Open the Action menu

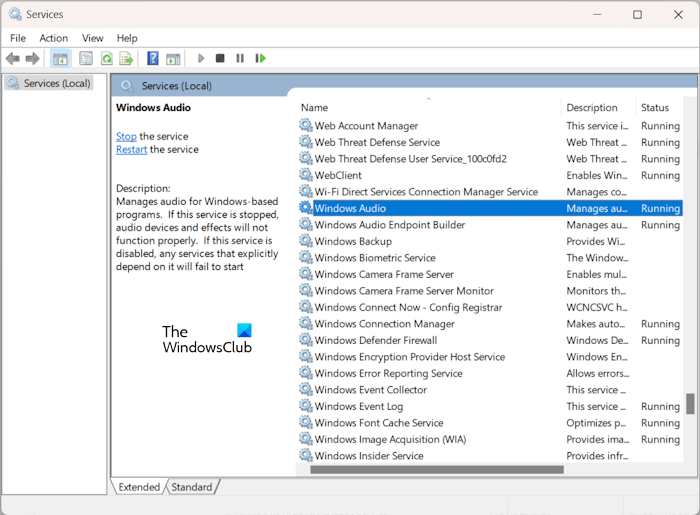tap(54, 38)
